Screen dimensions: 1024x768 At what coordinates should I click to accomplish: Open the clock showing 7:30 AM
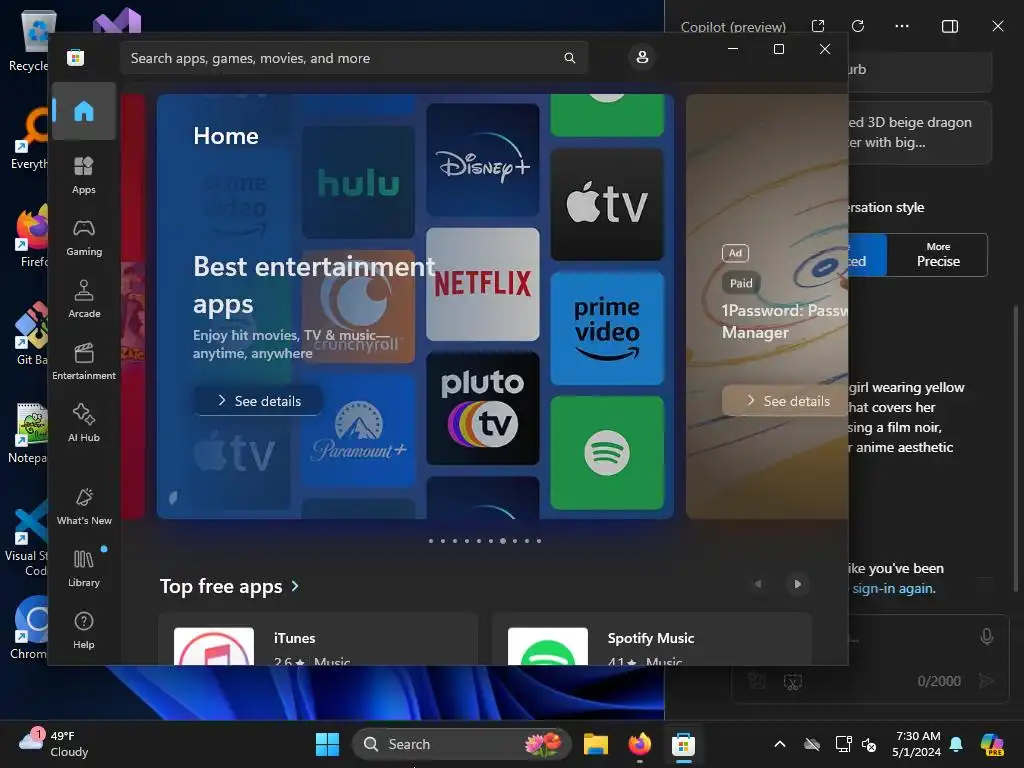coord(917,744)
